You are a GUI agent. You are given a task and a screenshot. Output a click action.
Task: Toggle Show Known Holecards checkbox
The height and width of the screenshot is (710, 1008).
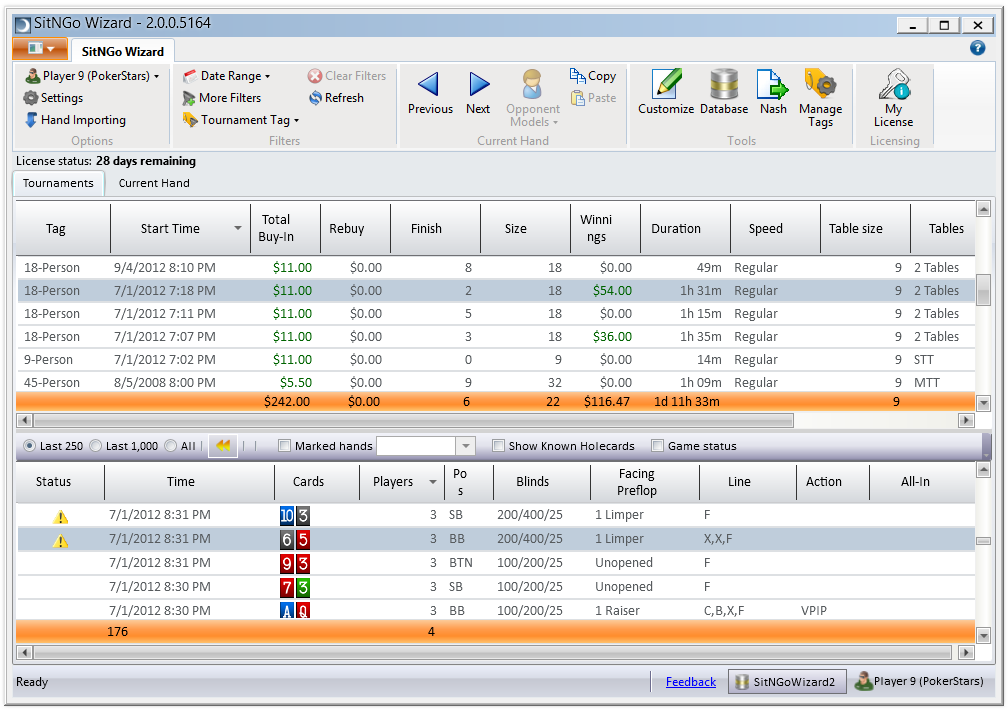[x=499, y=446]
